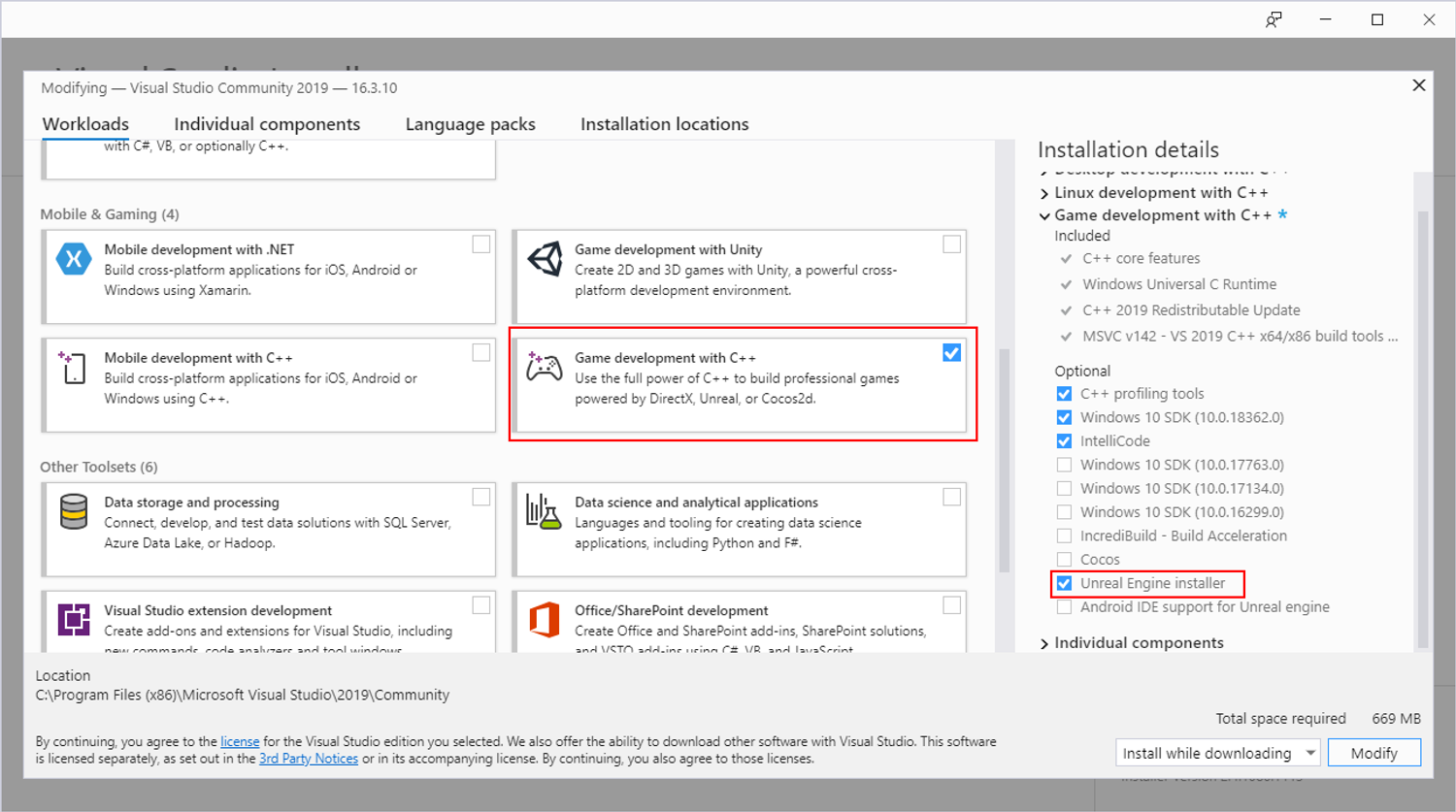Screen dimensions: 1456x812
Task: Open the Install while downloading dropdown
Action: 1218,753
